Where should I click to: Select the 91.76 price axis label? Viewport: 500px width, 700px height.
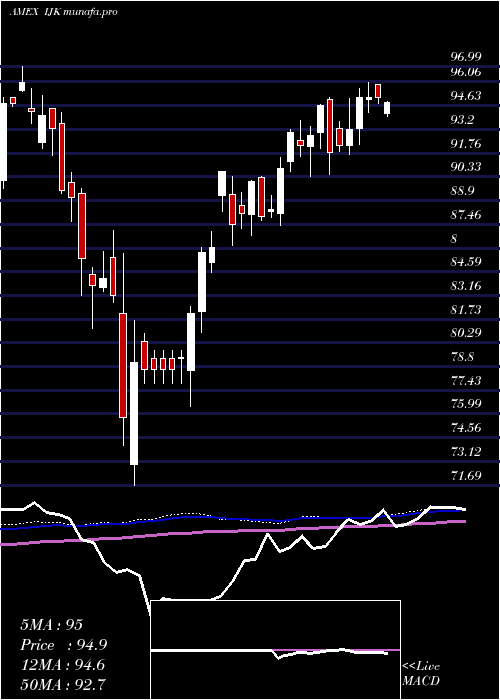466,143
